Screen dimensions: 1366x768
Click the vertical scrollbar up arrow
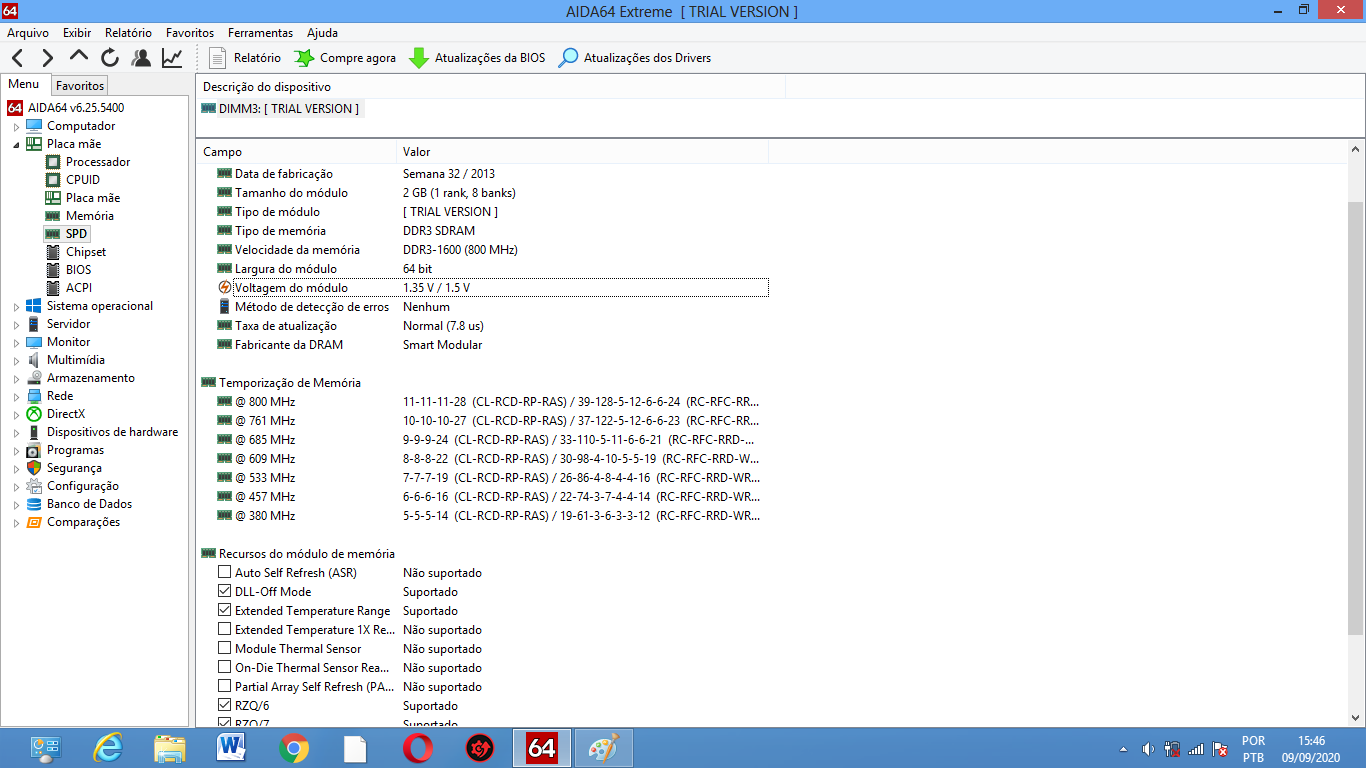1356,149
